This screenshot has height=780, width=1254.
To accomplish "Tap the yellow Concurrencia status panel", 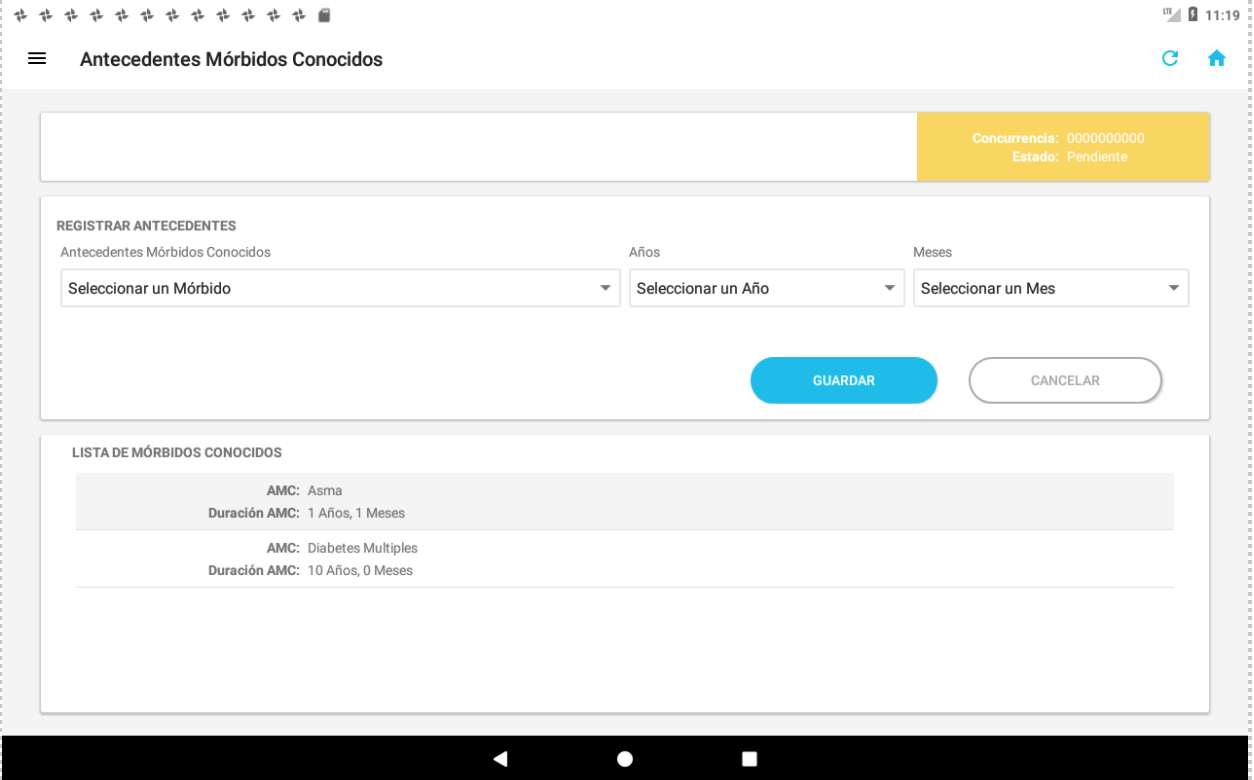I will point(1063,147).
